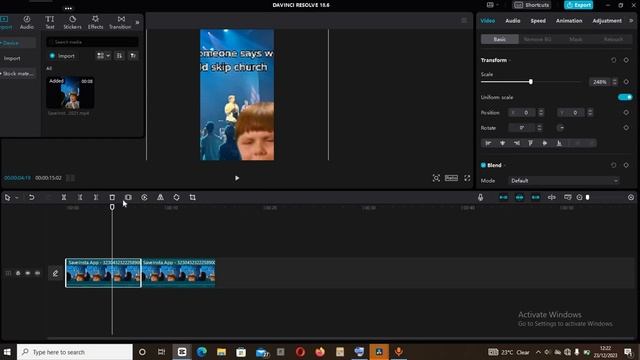The image size is (640, 360).
Task: Click the Scale slider handle
Action: pos(531,82)
